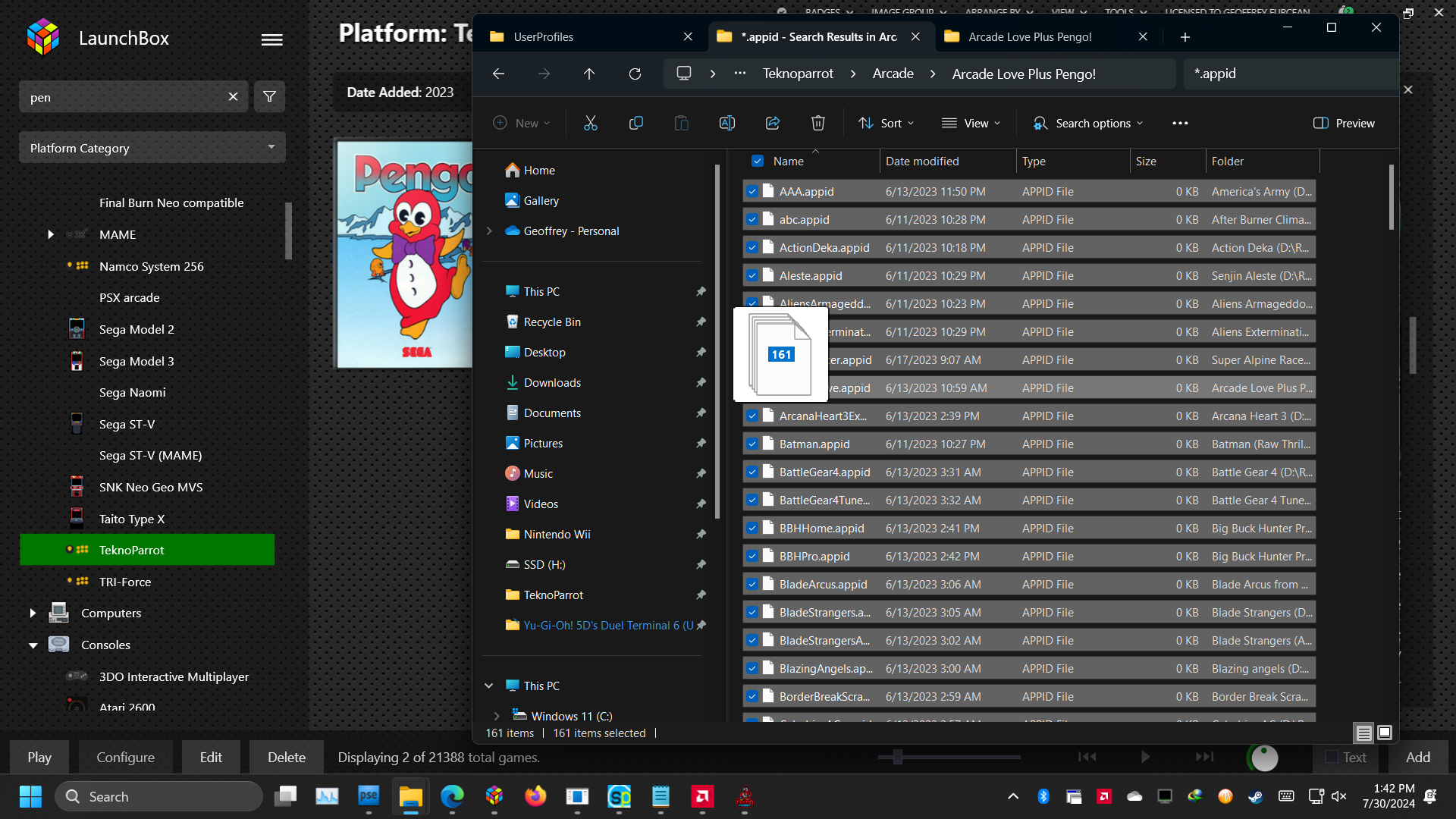Adjust the LaunchBox image size slider

coord(897,756)
